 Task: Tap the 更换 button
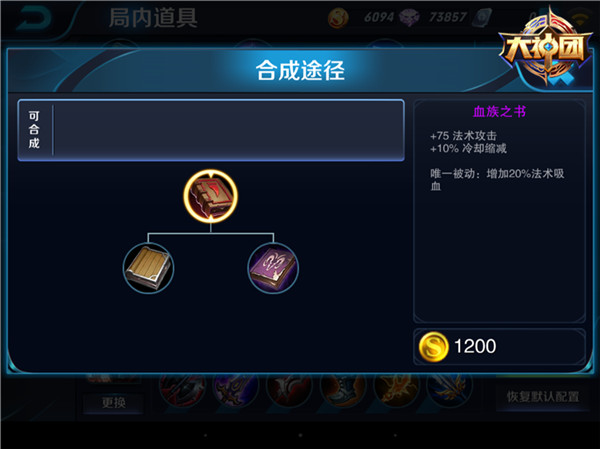[x=114, y=403]
